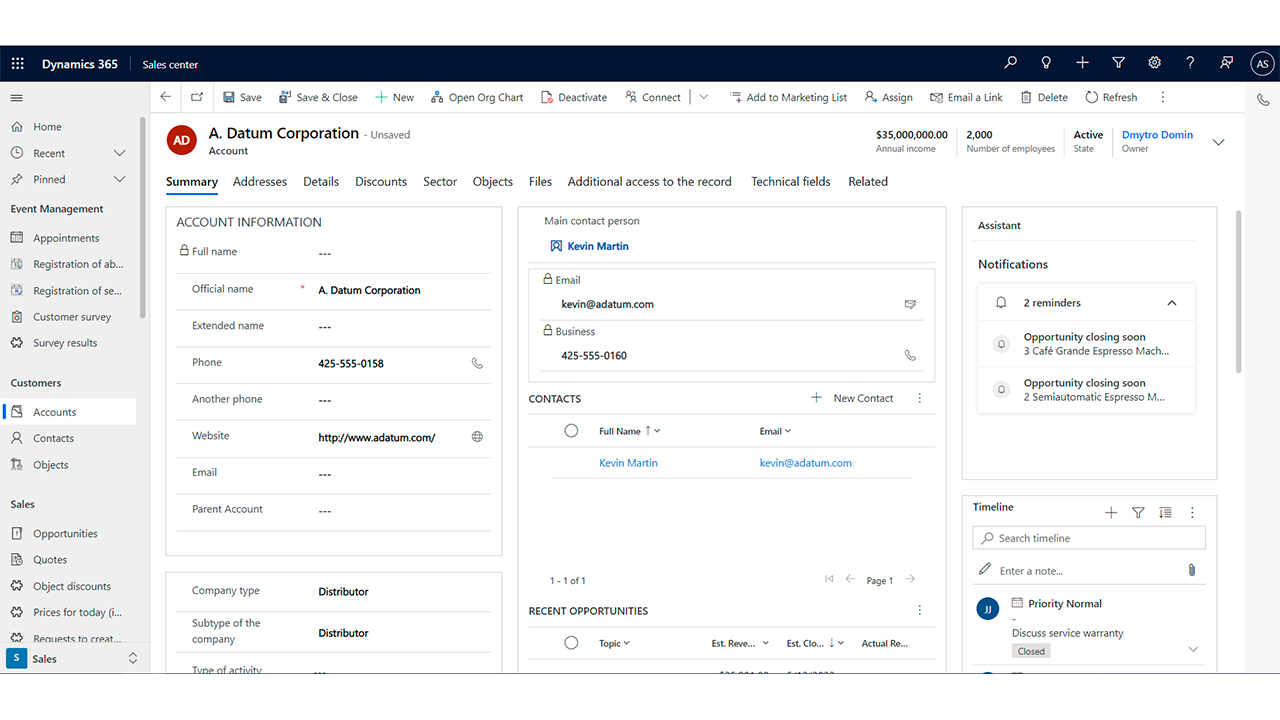
Task: Attach a file to the note
Action: coord(1192,570)
